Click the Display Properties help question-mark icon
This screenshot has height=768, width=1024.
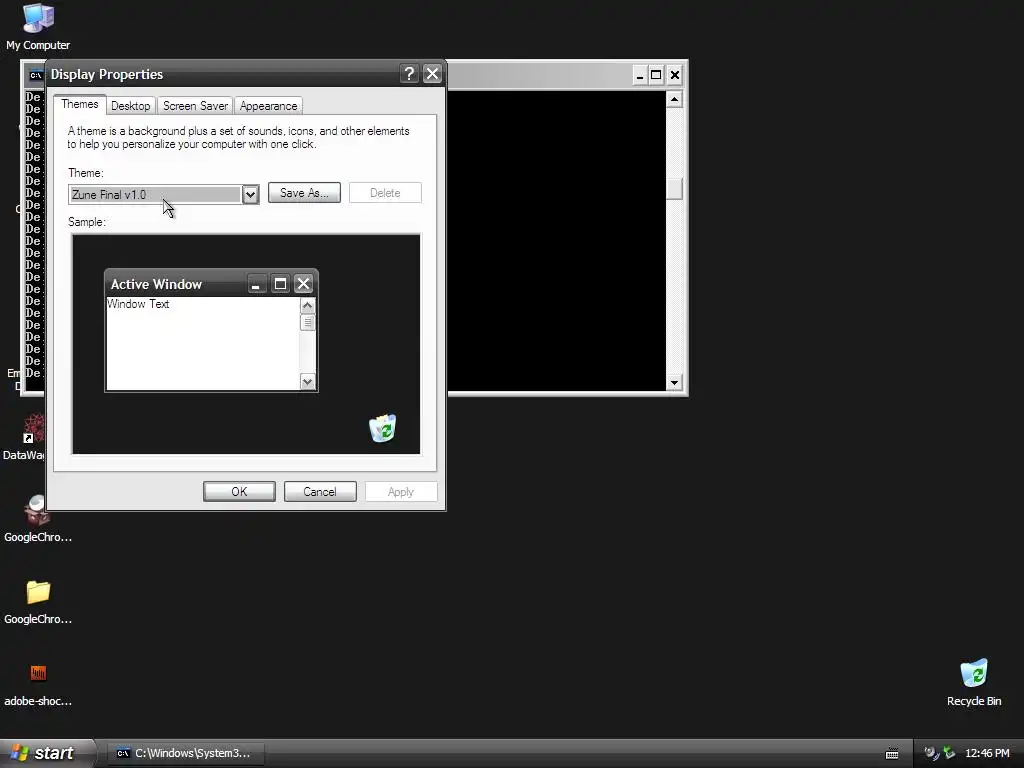point(409,74)
